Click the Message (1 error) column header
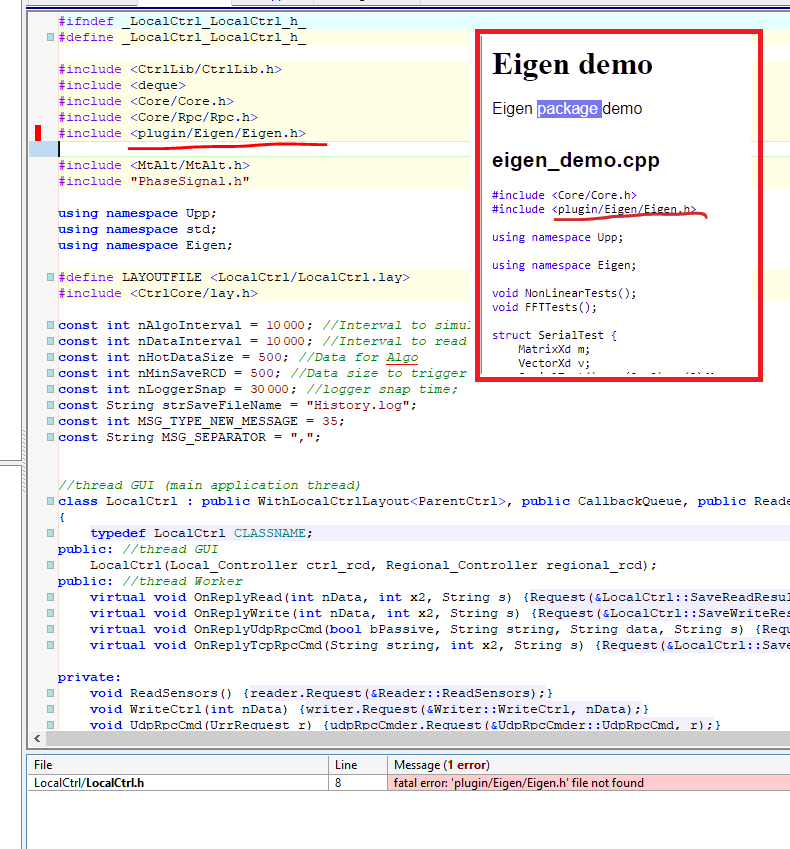This screenshot has height=849, width=790. point(587,764)
